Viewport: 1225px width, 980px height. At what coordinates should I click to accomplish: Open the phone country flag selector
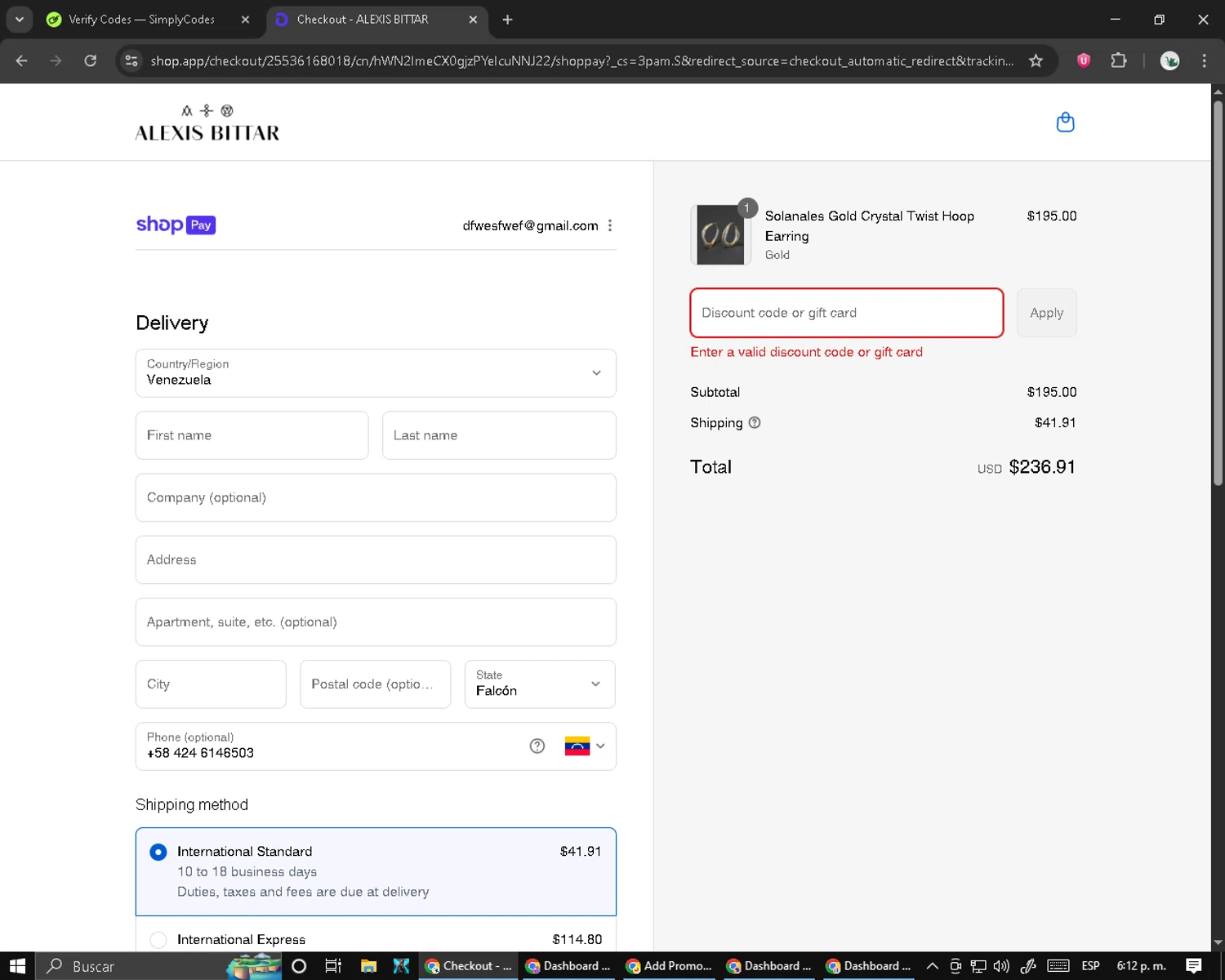point(585,746)
